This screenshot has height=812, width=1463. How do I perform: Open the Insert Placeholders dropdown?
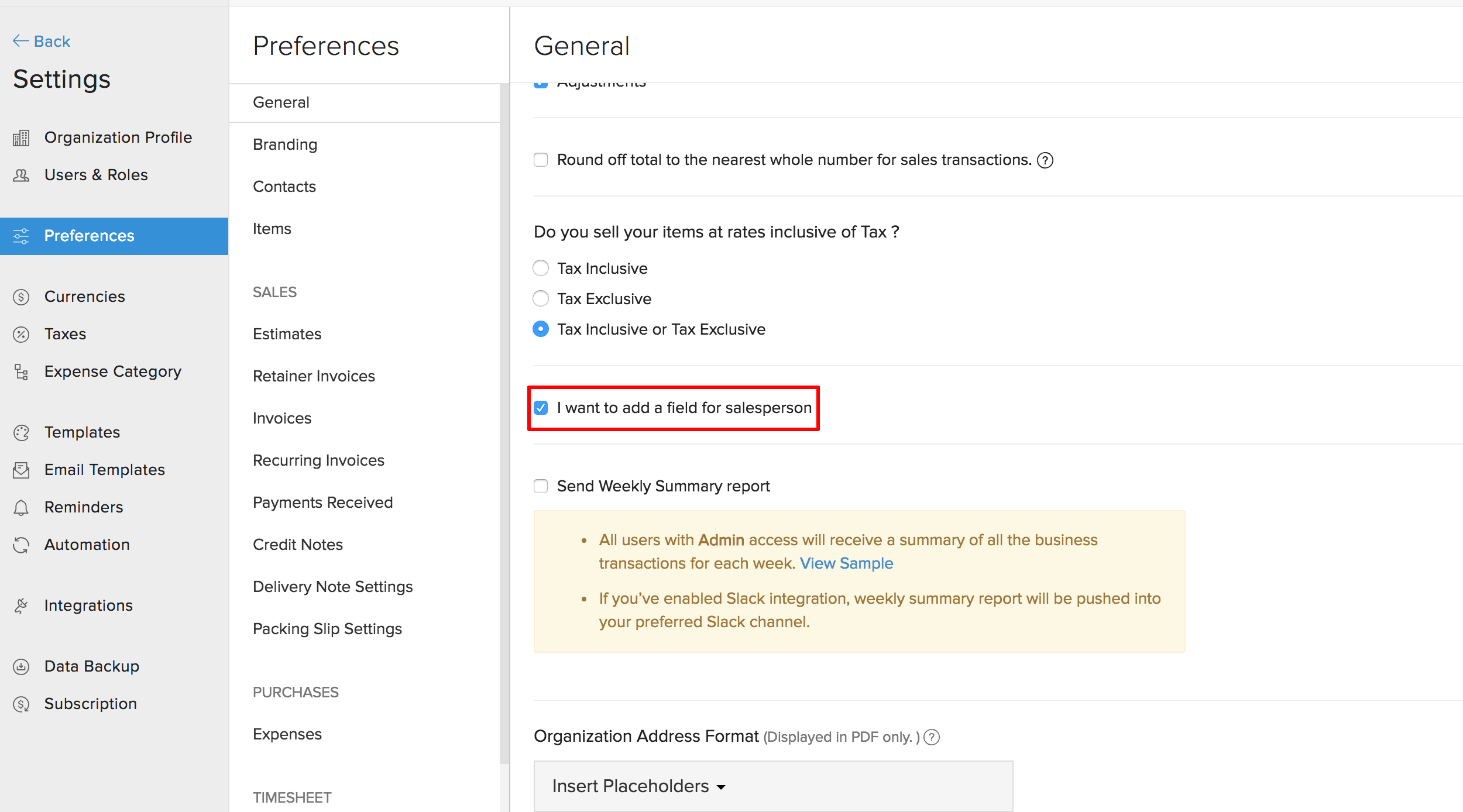(x=639, y=786)
